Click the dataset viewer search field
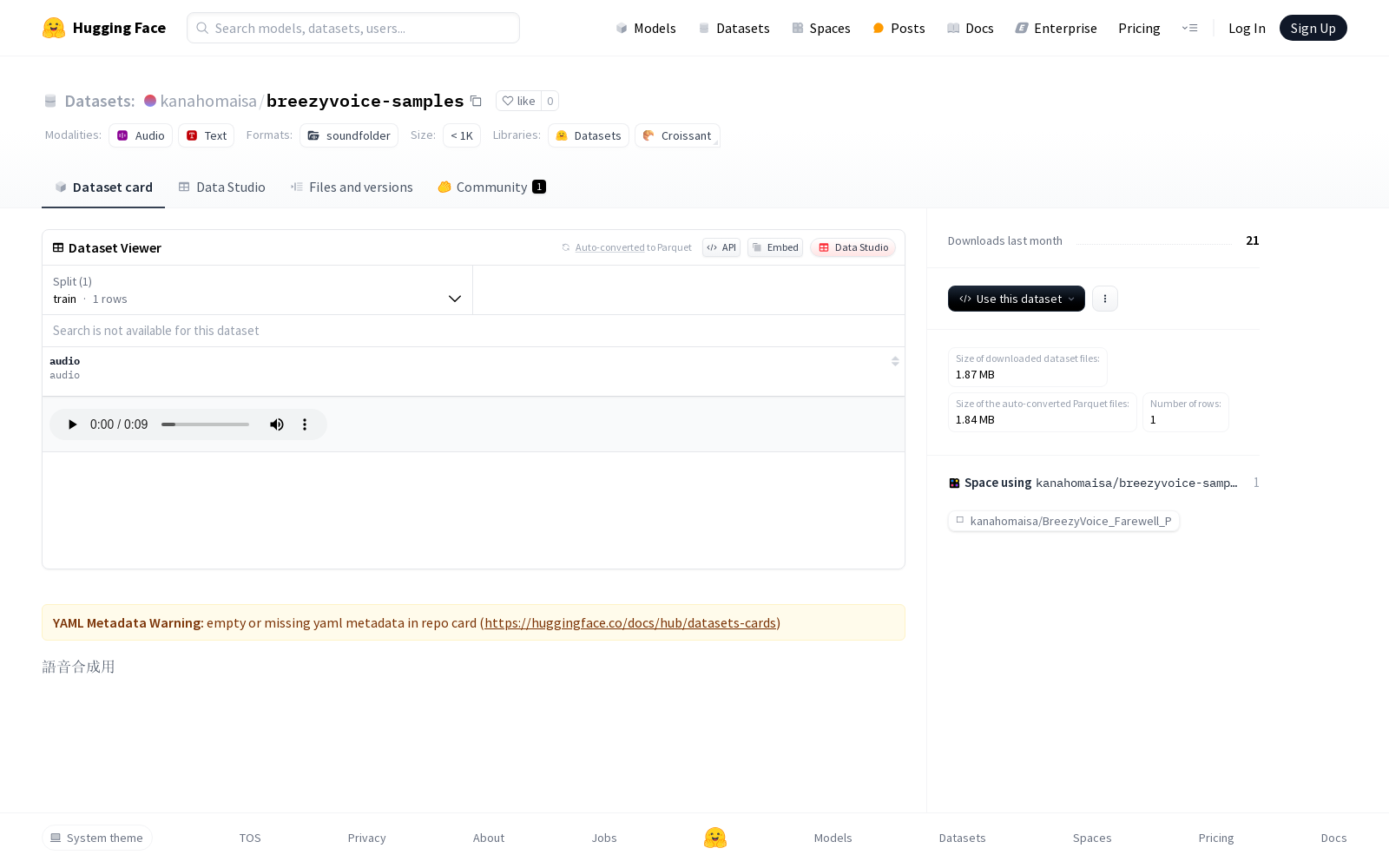Screen dimensions: 1389x868 473,331
